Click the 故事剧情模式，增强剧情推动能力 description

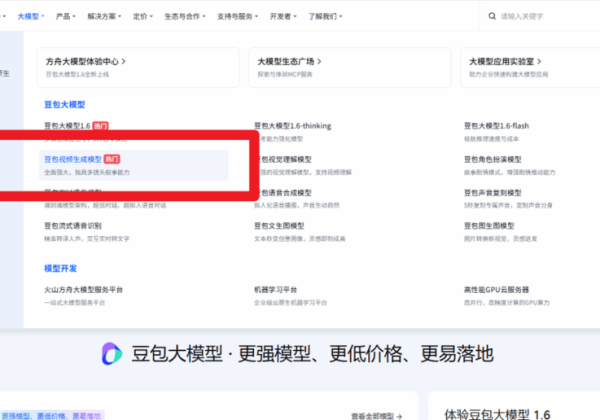510,172
